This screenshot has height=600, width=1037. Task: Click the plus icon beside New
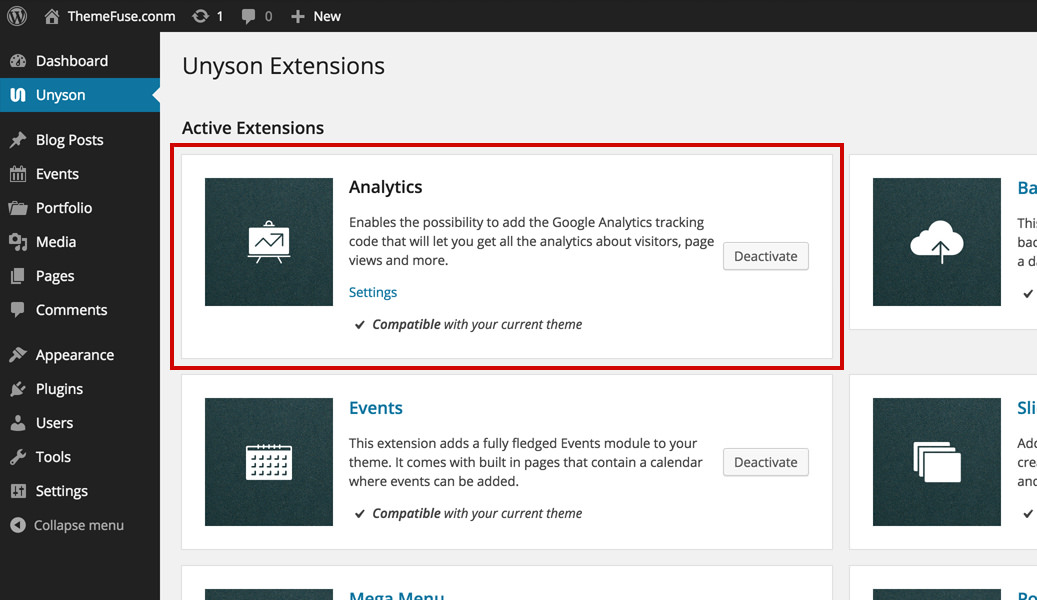[x=298, y=17]
